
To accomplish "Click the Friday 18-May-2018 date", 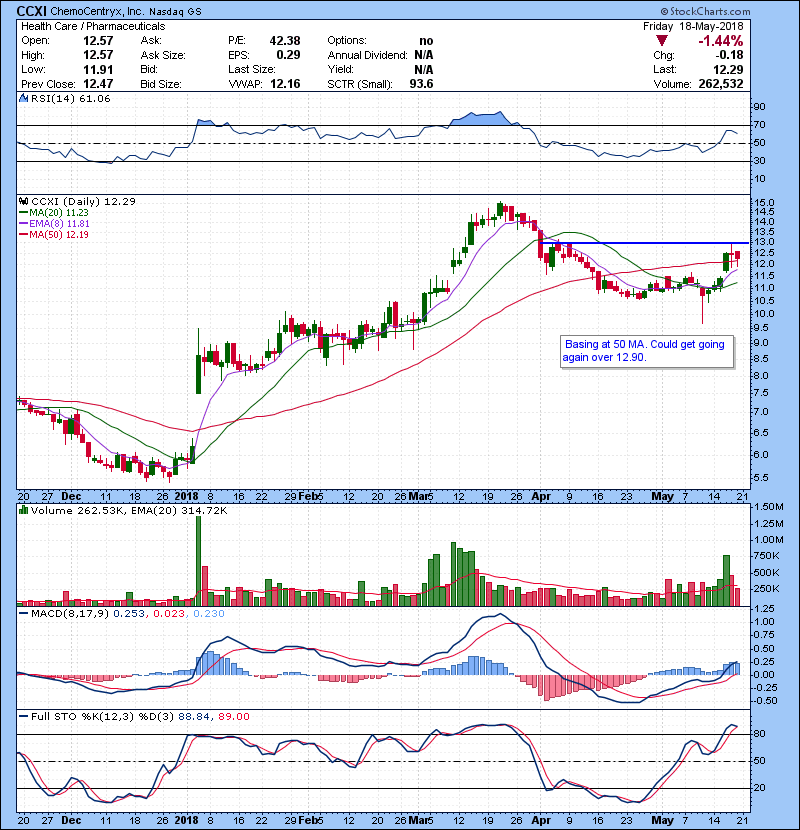I will tap(693, 26).
